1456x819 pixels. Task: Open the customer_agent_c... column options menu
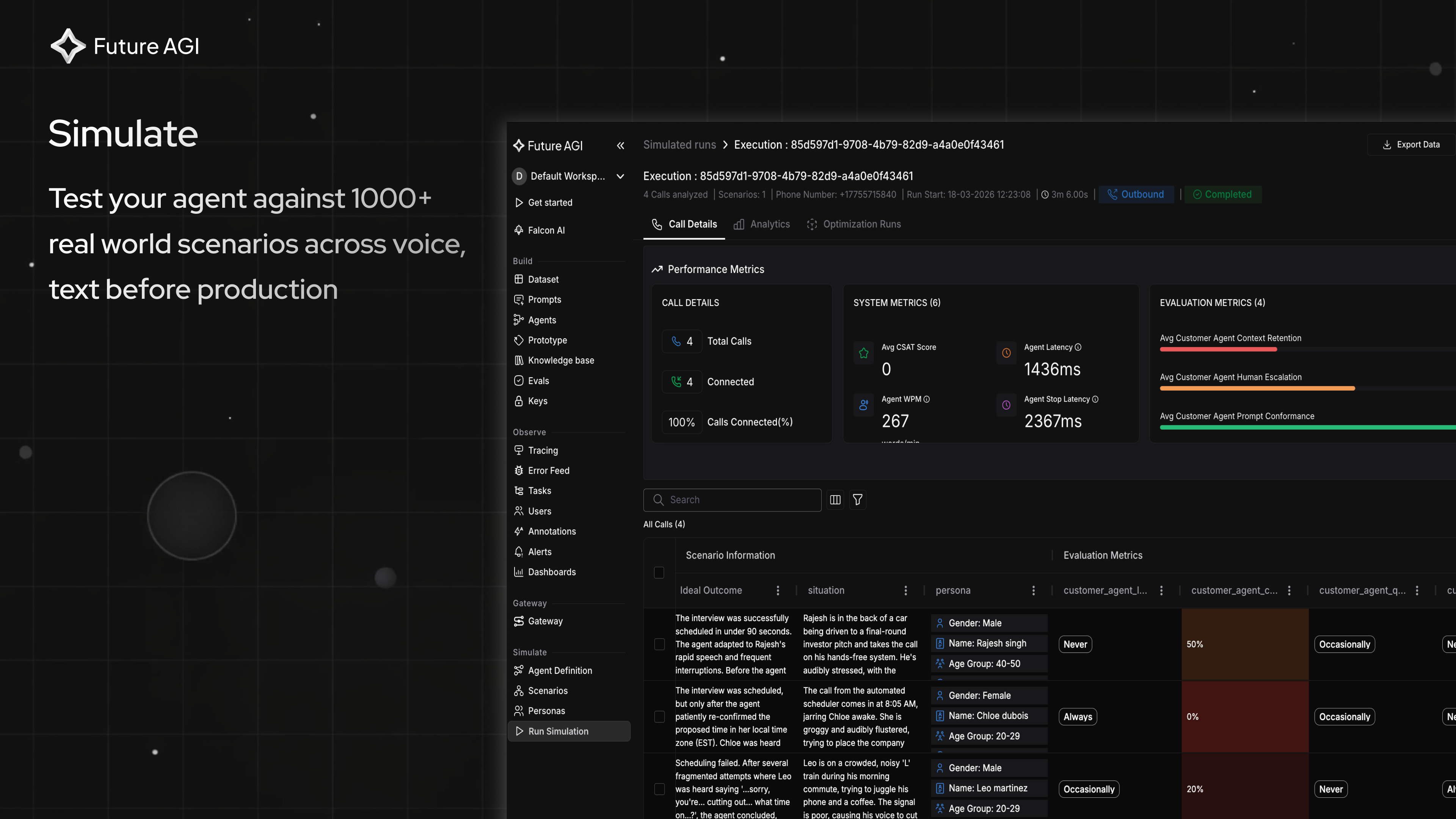[1289, 590]
